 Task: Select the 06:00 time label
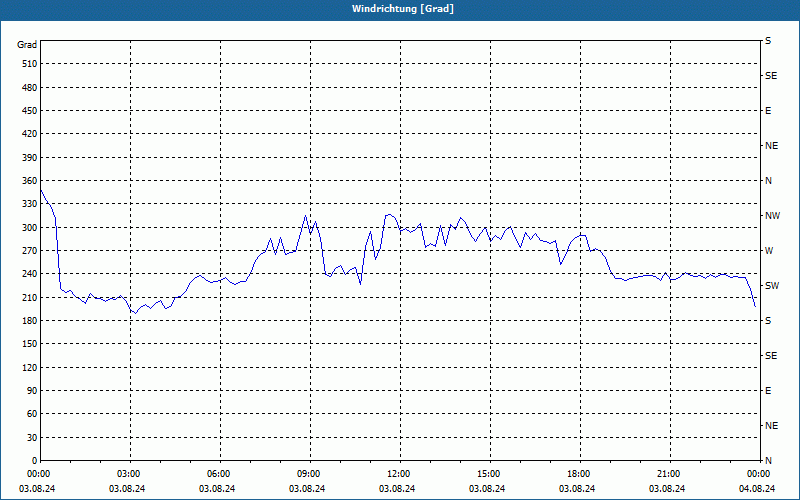(x=218, y=474)
